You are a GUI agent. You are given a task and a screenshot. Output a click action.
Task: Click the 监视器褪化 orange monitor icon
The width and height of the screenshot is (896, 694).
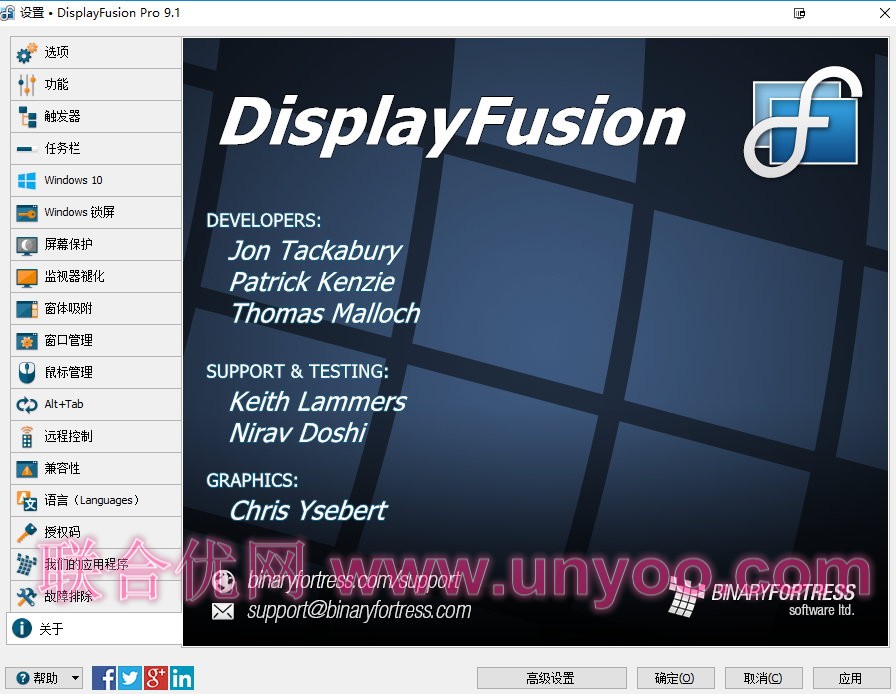(x=26, y=277)
